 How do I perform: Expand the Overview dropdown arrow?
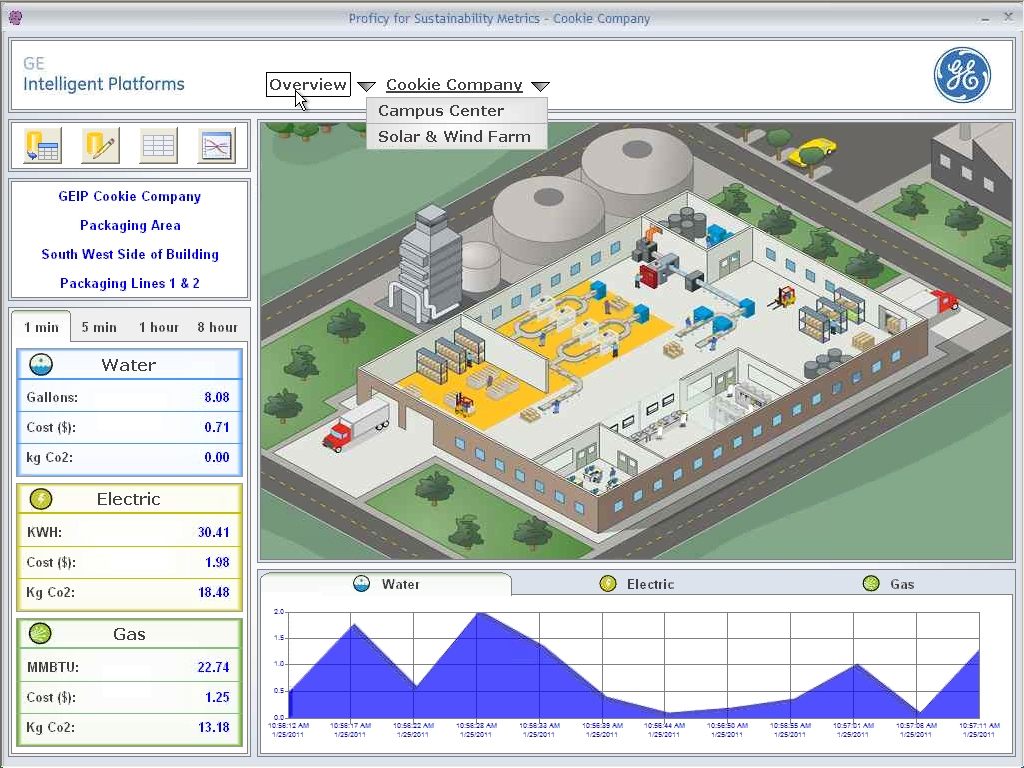pos(366,86)
